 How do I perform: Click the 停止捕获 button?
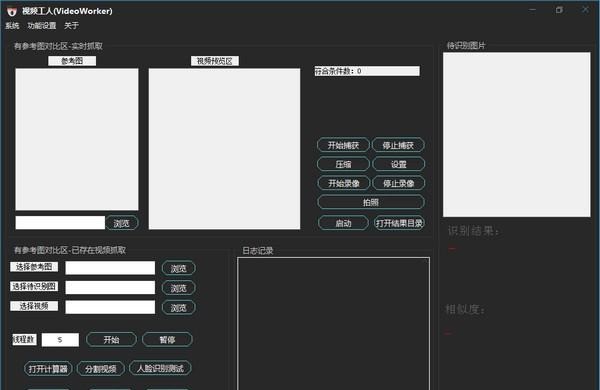click(x=398, y=145)
